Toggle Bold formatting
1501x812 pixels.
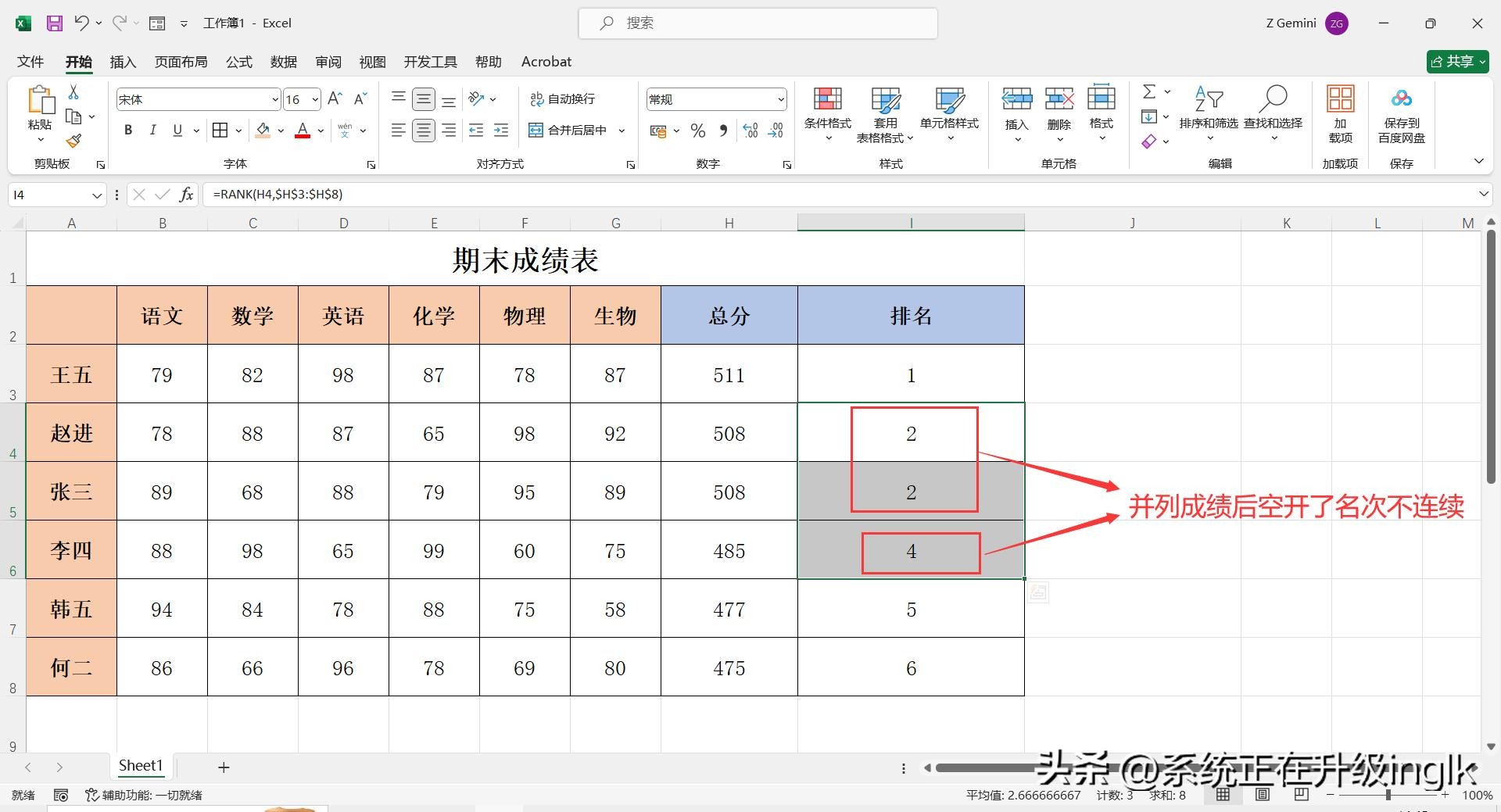pyautogui.click(x=128, y=131)
